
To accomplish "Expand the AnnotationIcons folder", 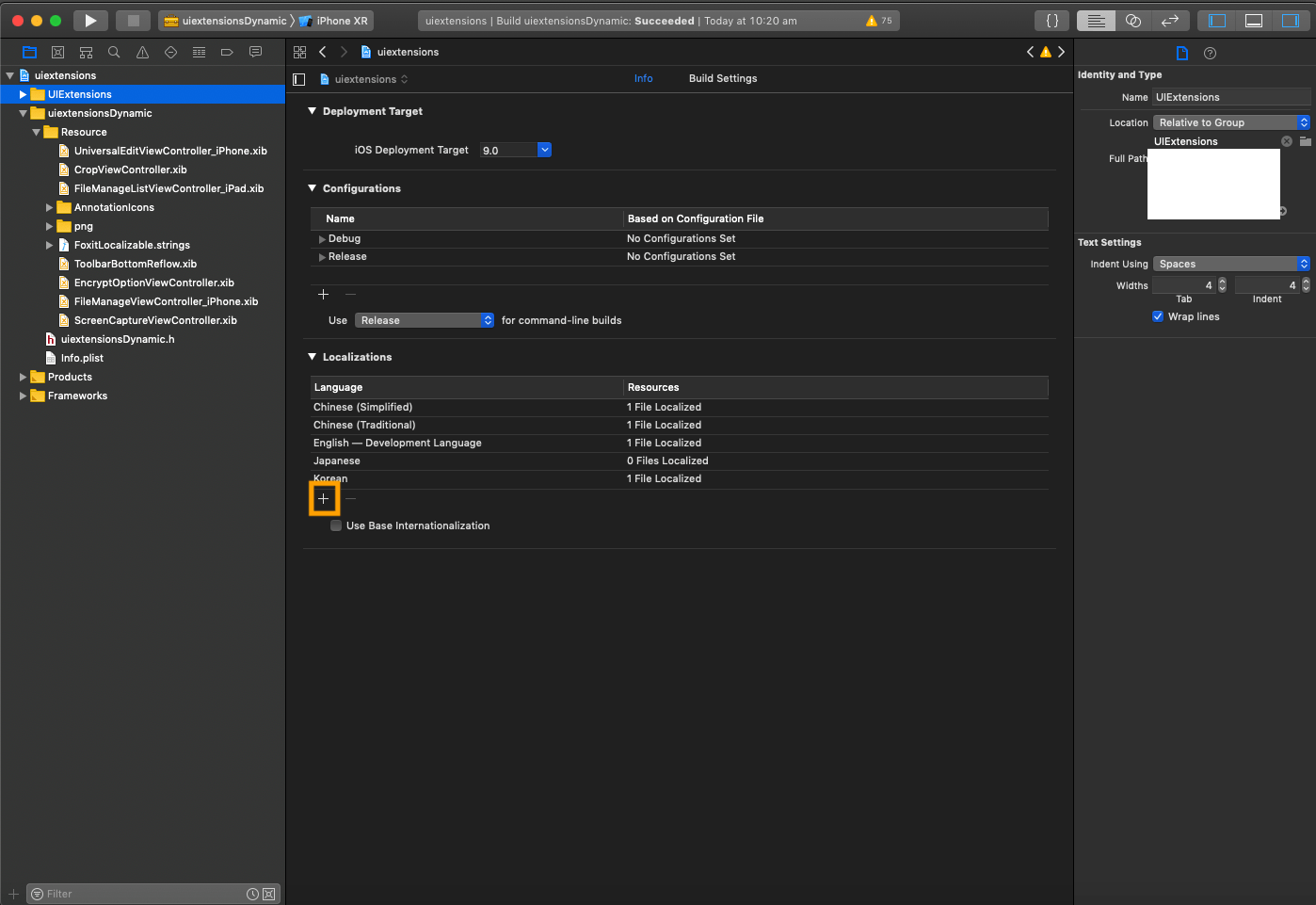I will (49, 208).
